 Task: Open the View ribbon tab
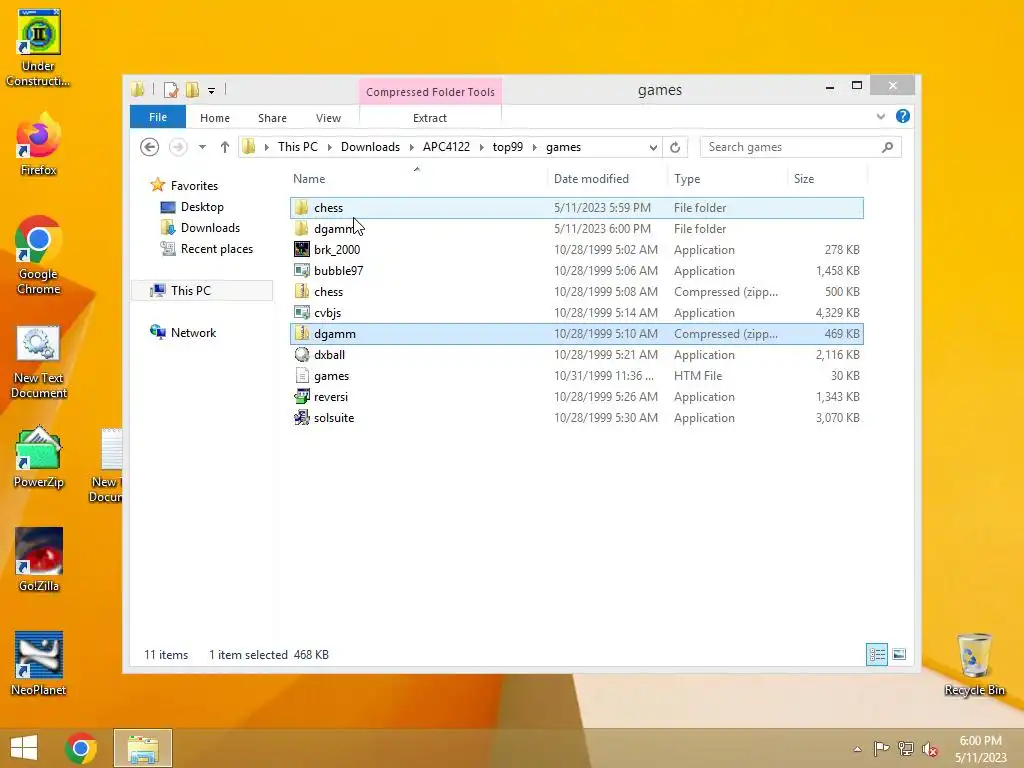click(x=328, y=118)
